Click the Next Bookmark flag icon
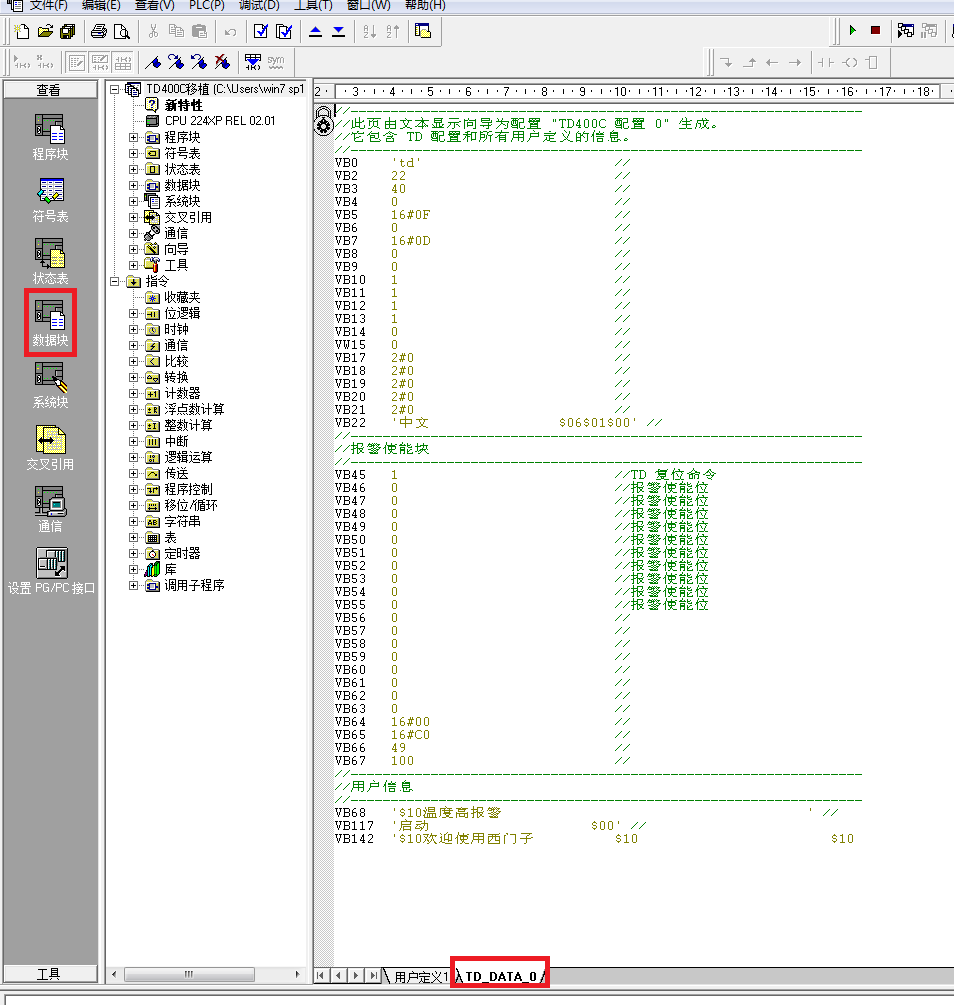954x1005 pixels. pyautogui.click(x=176, y=62)
